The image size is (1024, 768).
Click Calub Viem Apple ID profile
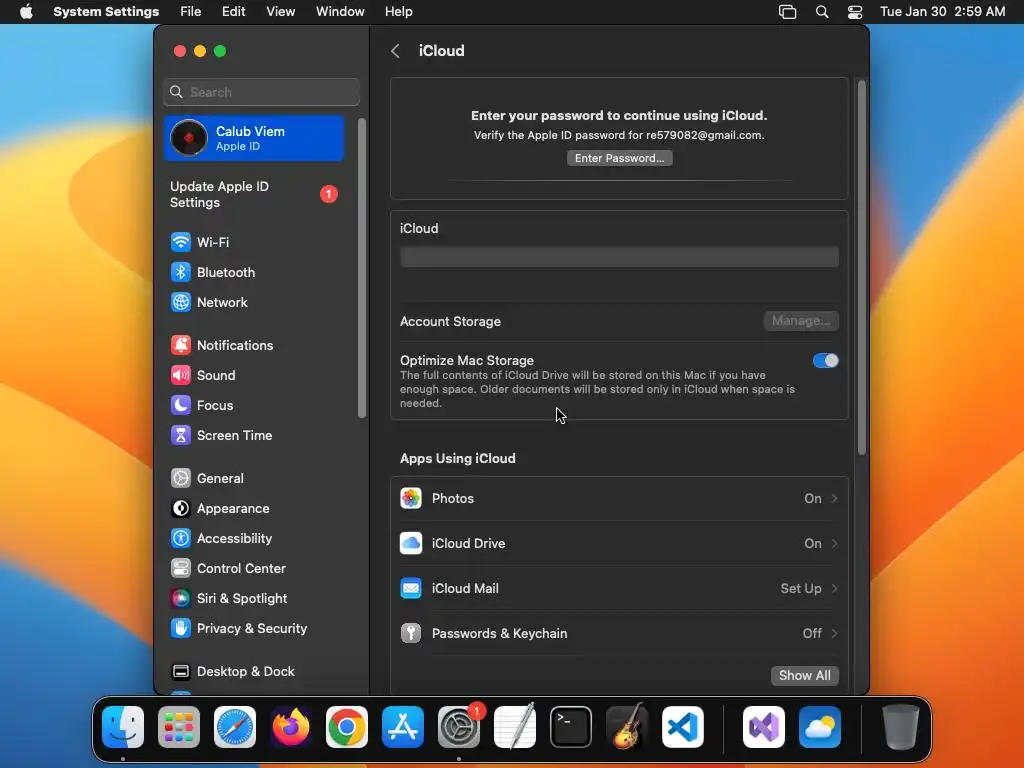click(254, 138)
